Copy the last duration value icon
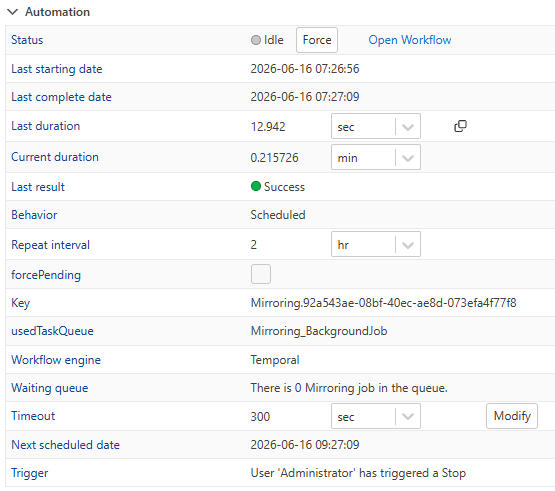This screenshot has width=555, height=491. (460, 126)
